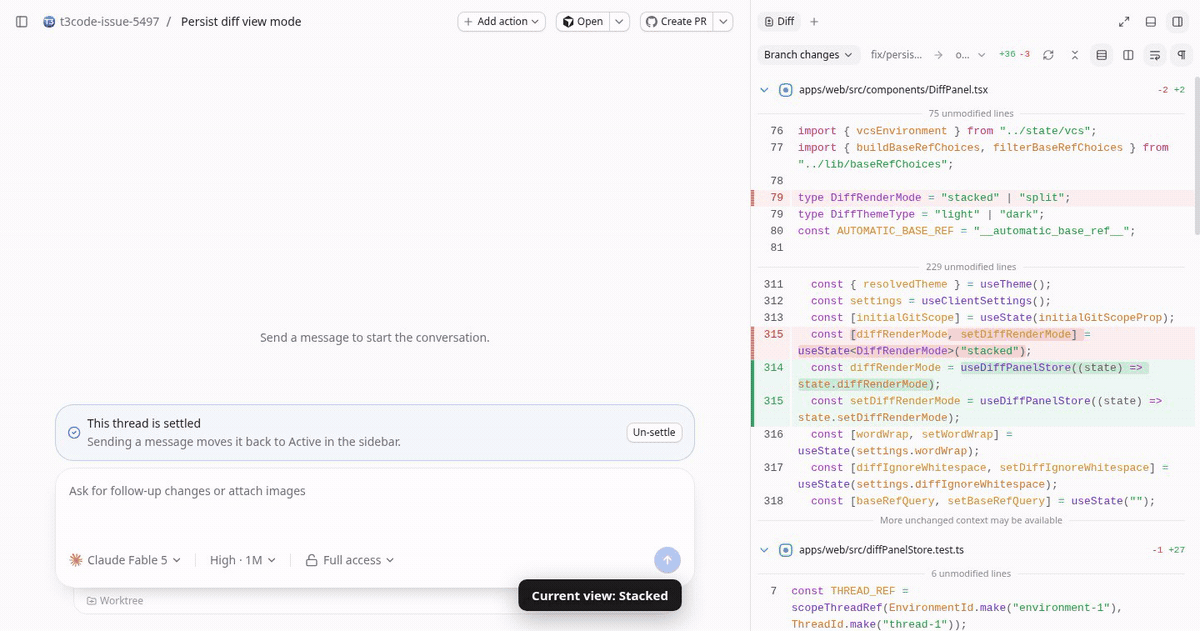Click the fix/persis... branch name
1200x631 pixels.
[x=896, y=55]
